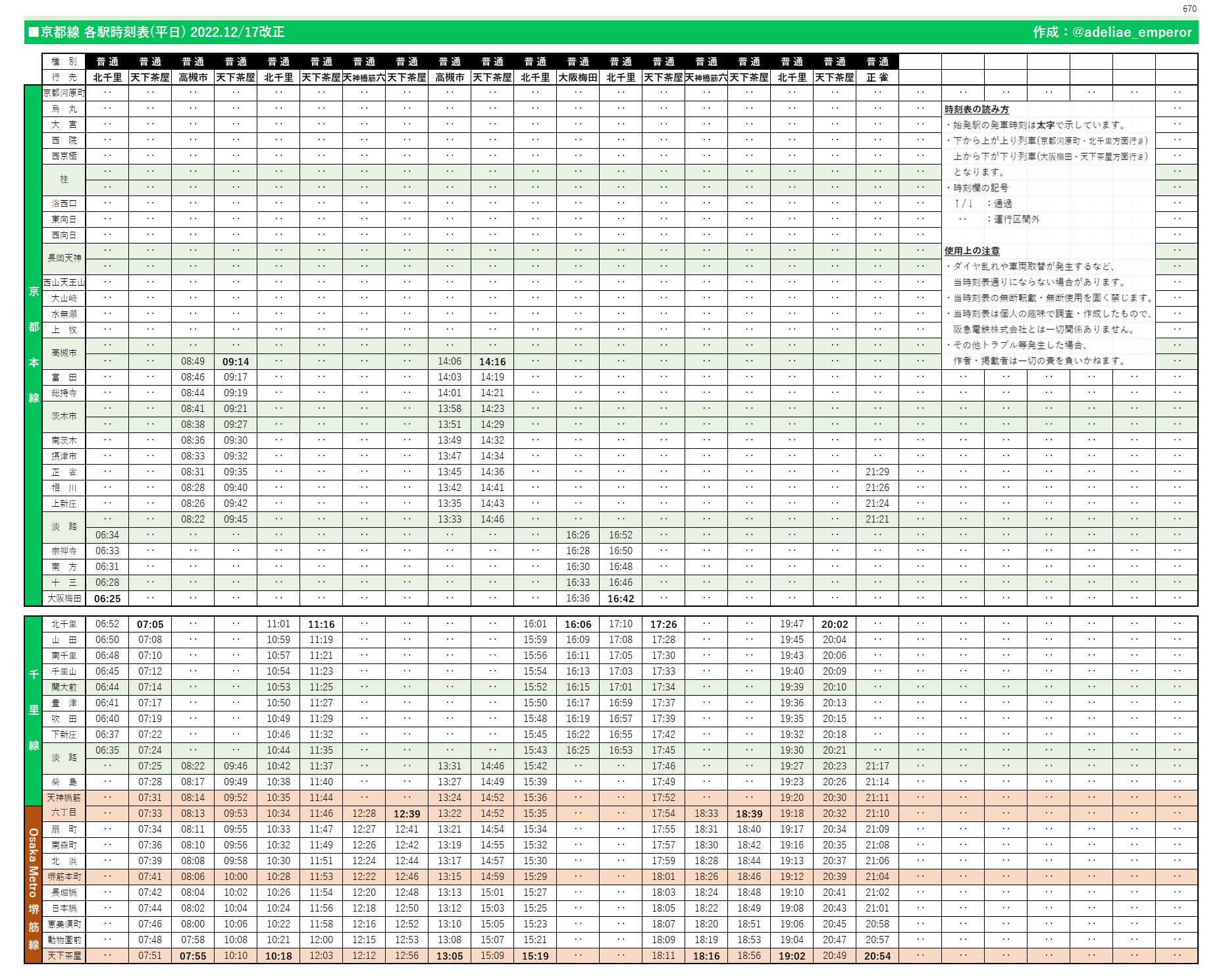Click the ↑/↓ ：通過 legend line

pos(983,203)
